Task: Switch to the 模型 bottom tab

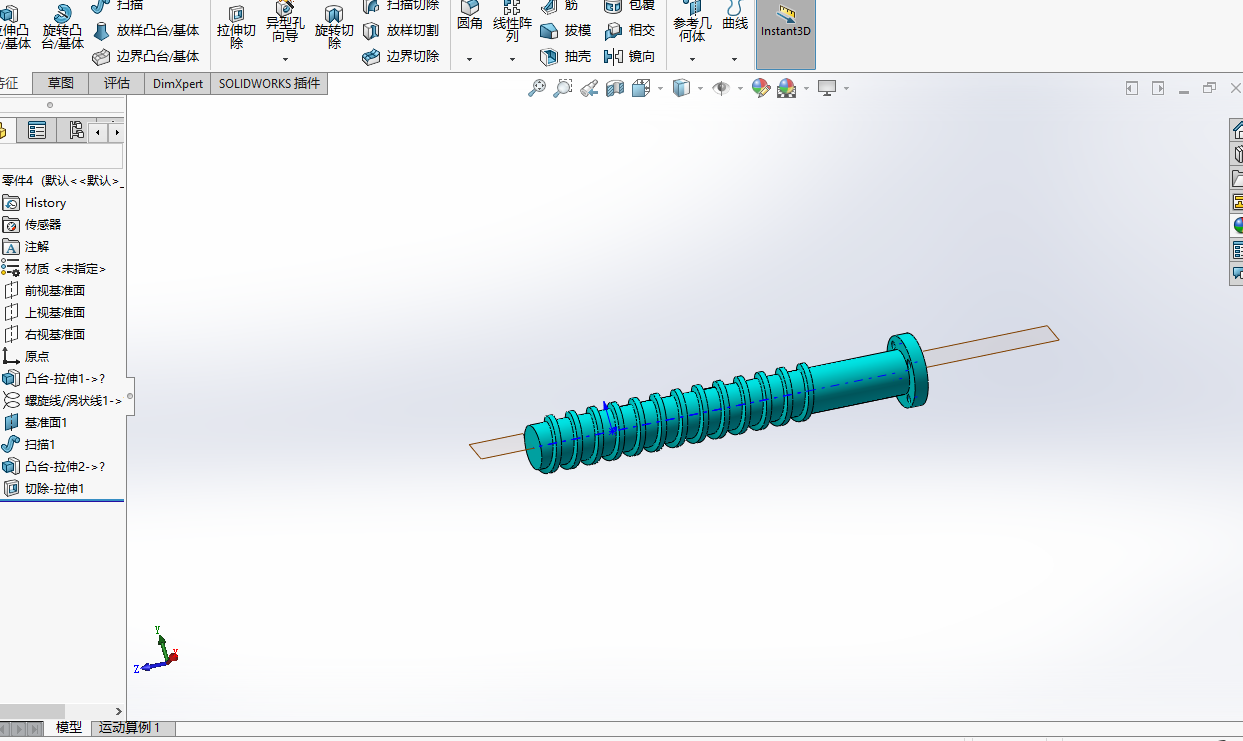Action: click(x=69, y=728)
